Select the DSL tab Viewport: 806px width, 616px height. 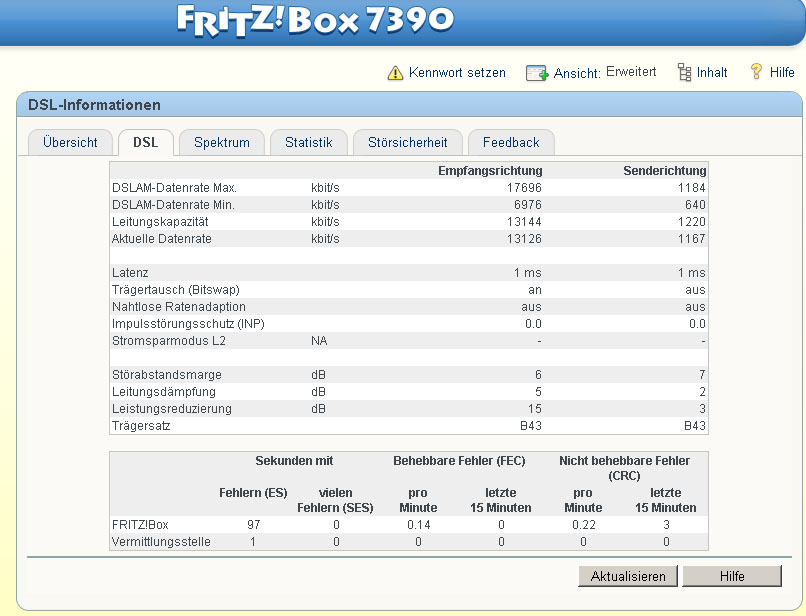click(x=145, y=142)
